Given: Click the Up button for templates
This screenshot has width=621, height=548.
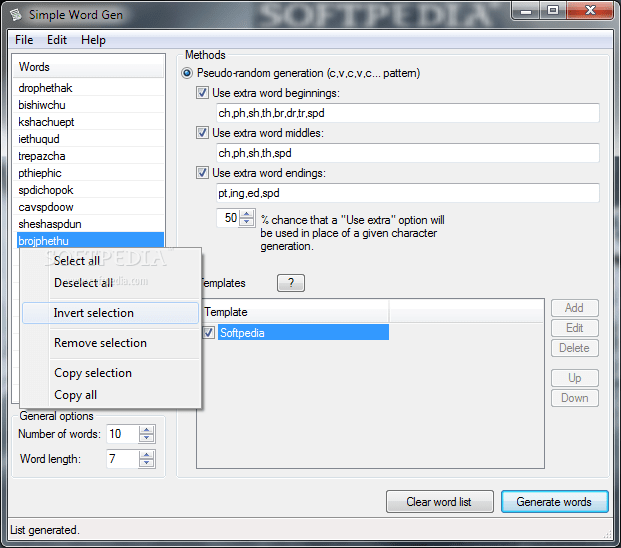Looking at the screenshot, I should click(575, 378).
